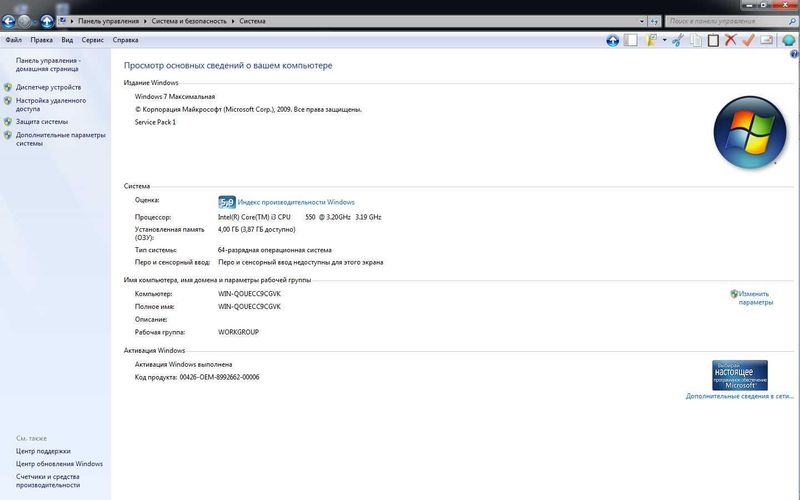Click computer name in the Полное имя row

click(249, 307)
